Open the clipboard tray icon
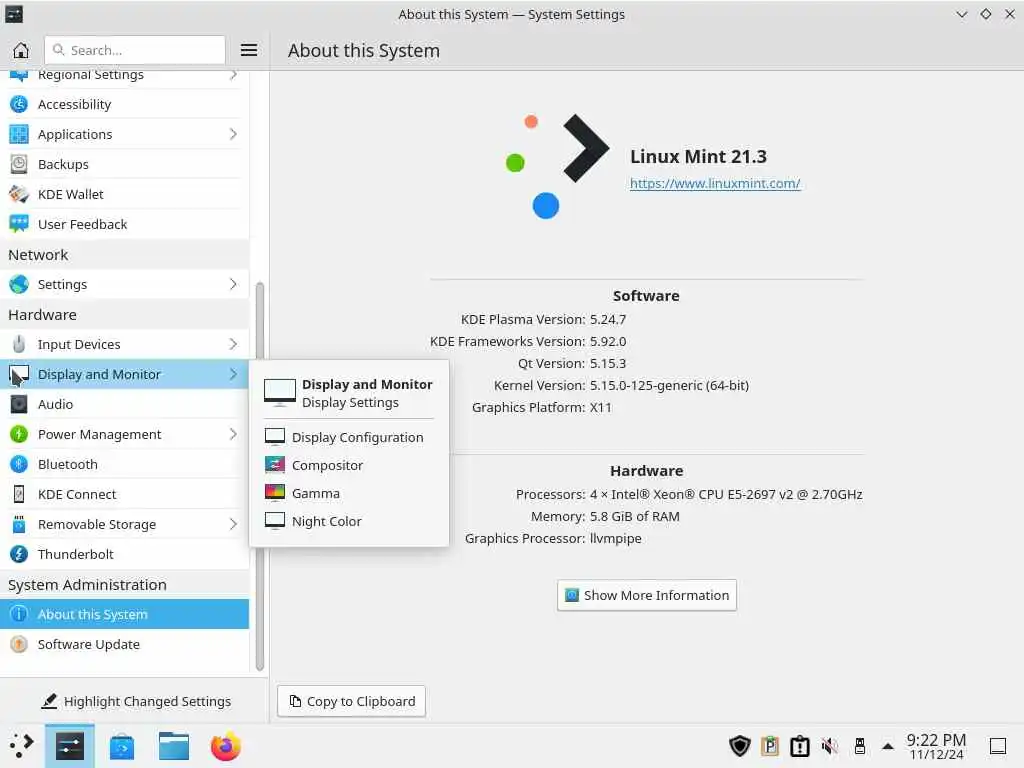1024x768 pixels. click(799, 746)
